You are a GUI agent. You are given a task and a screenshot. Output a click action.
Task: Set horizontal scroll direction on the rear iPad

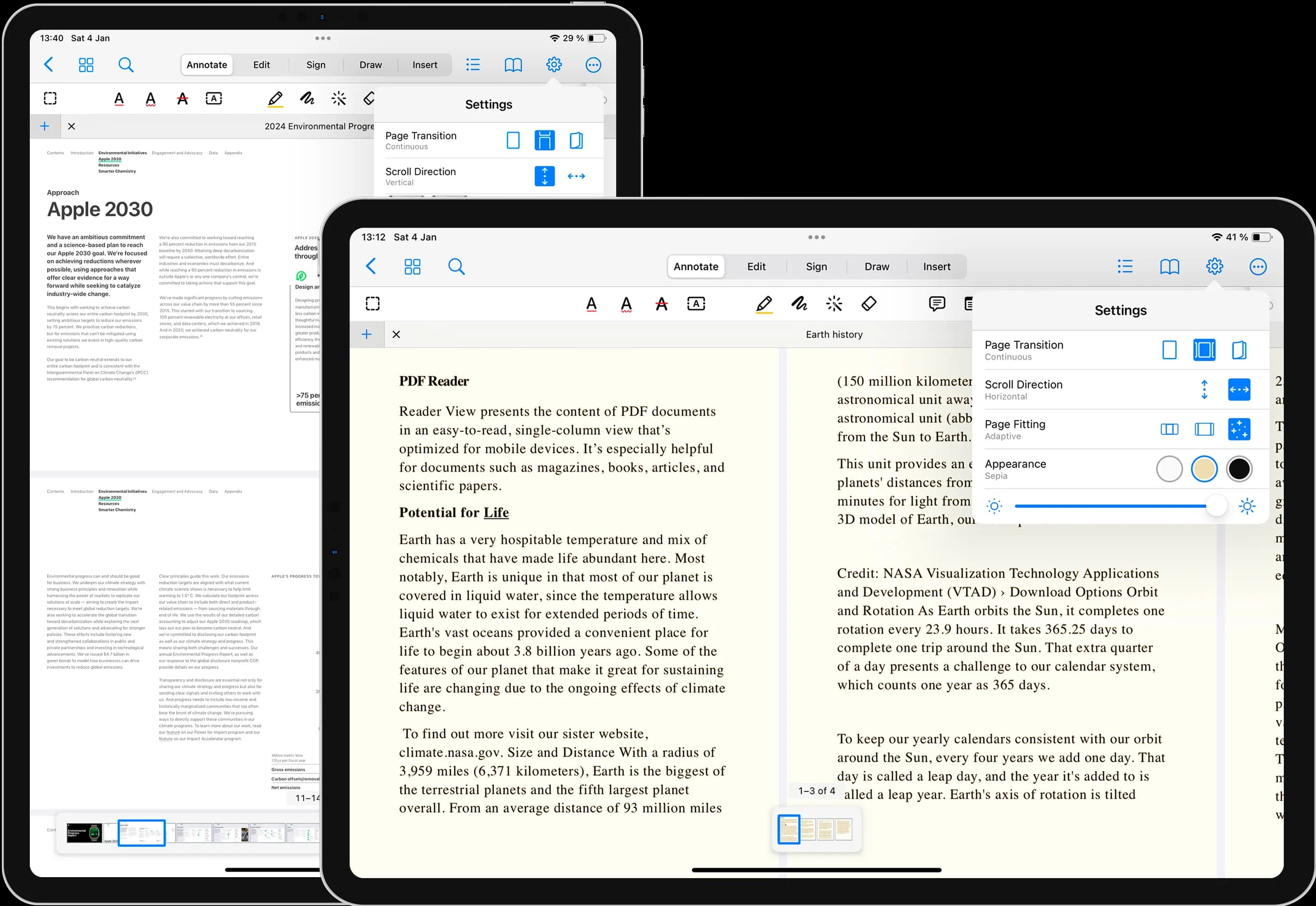(x=576, y=176)
